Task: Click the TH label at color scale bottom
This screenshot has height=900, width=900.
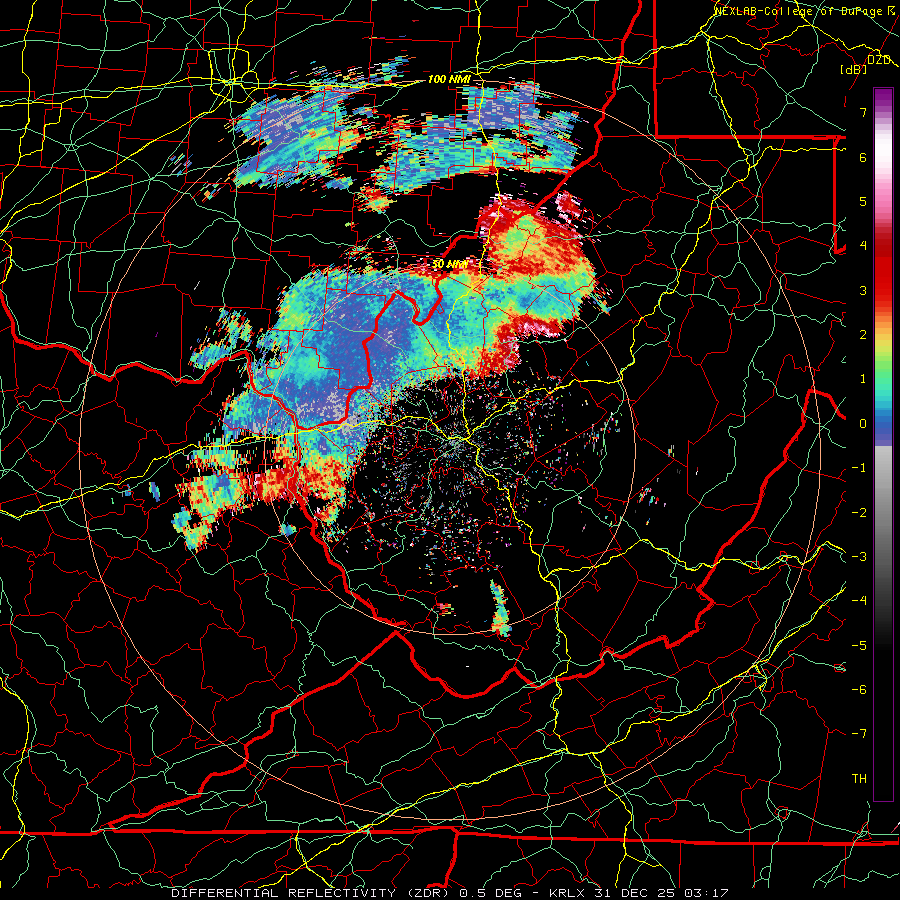Action: click(x=859, y=779)
